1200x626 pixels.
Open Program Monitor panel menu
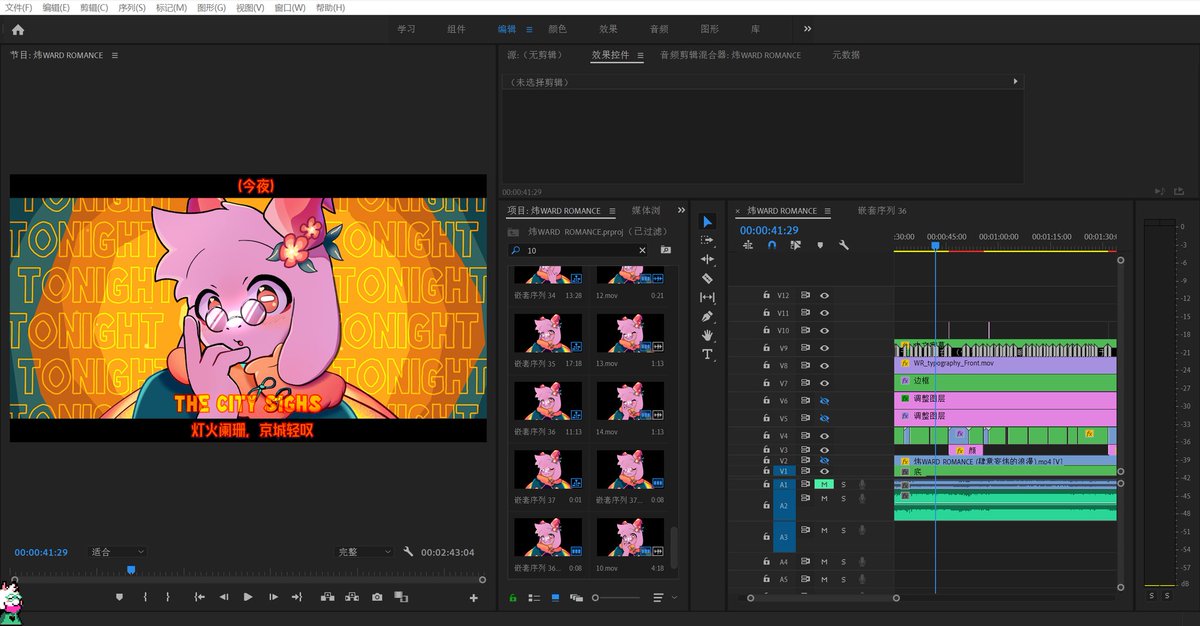tap(115, 55)
